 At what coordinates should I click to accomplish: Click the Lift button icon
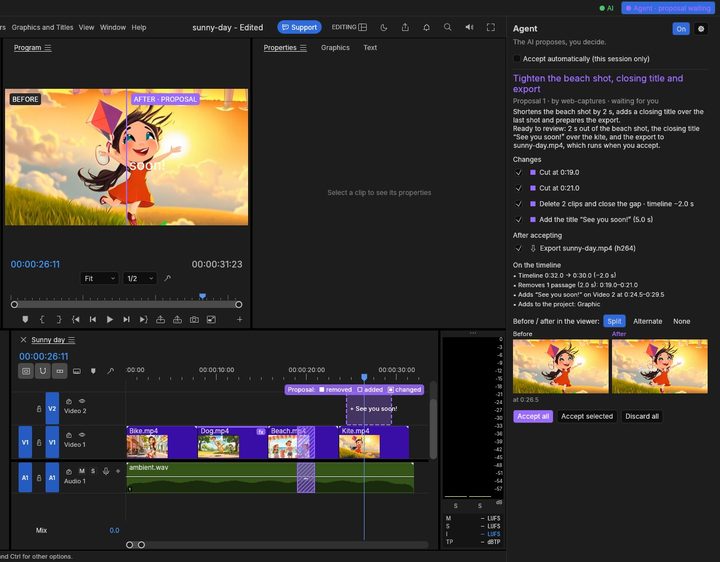[160, 320]
